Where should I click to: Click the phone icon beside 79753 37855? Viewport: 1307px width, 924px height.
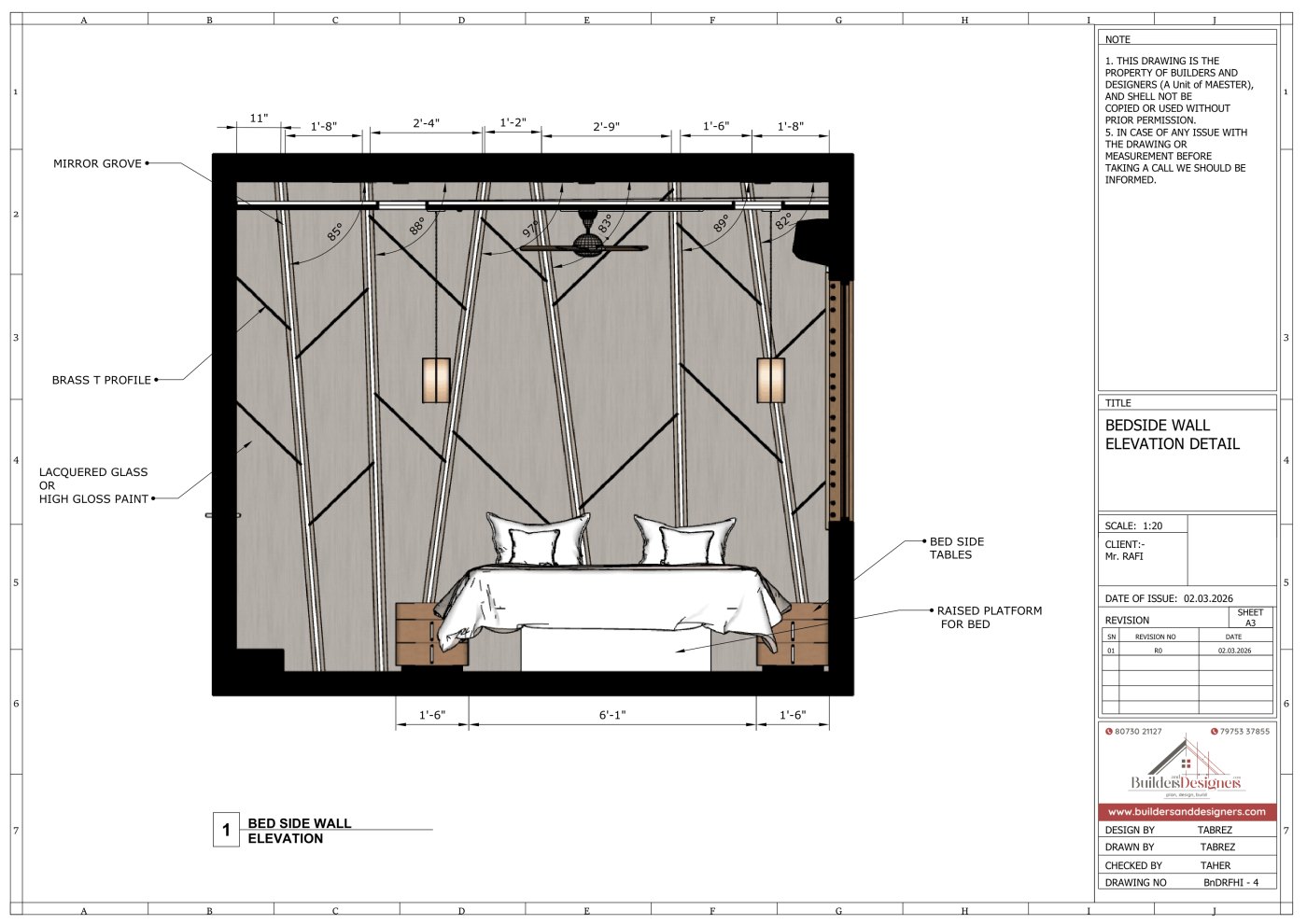tap(1215, 732)
